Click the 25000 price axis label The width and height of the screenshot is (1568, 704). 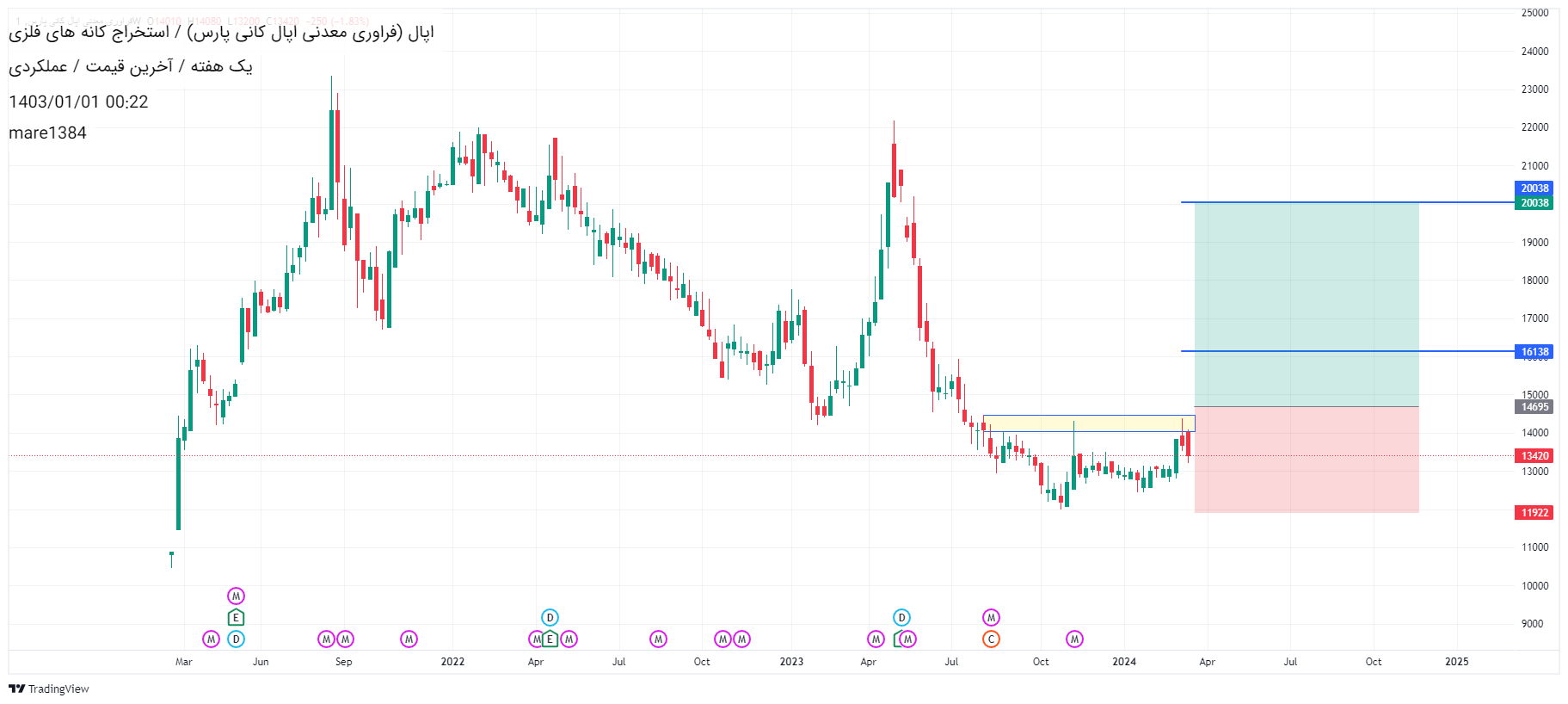click(1534, 13)
